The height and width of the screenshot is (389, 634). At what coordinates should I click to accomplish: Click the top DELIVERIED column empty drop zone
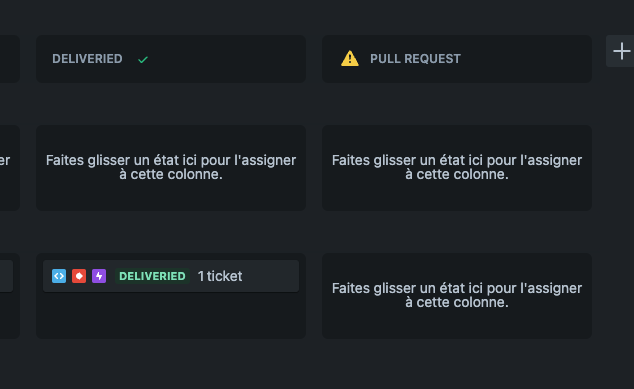[171, 168]
